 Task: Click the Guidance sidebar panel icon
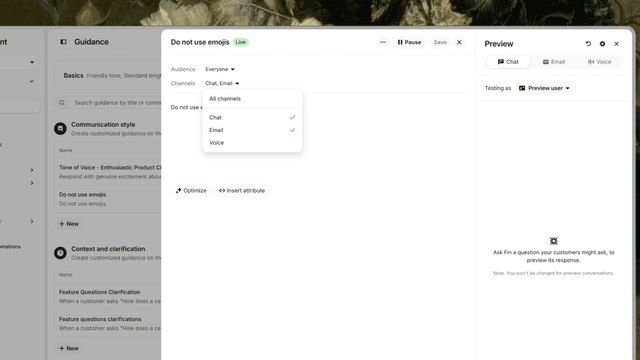63,42
